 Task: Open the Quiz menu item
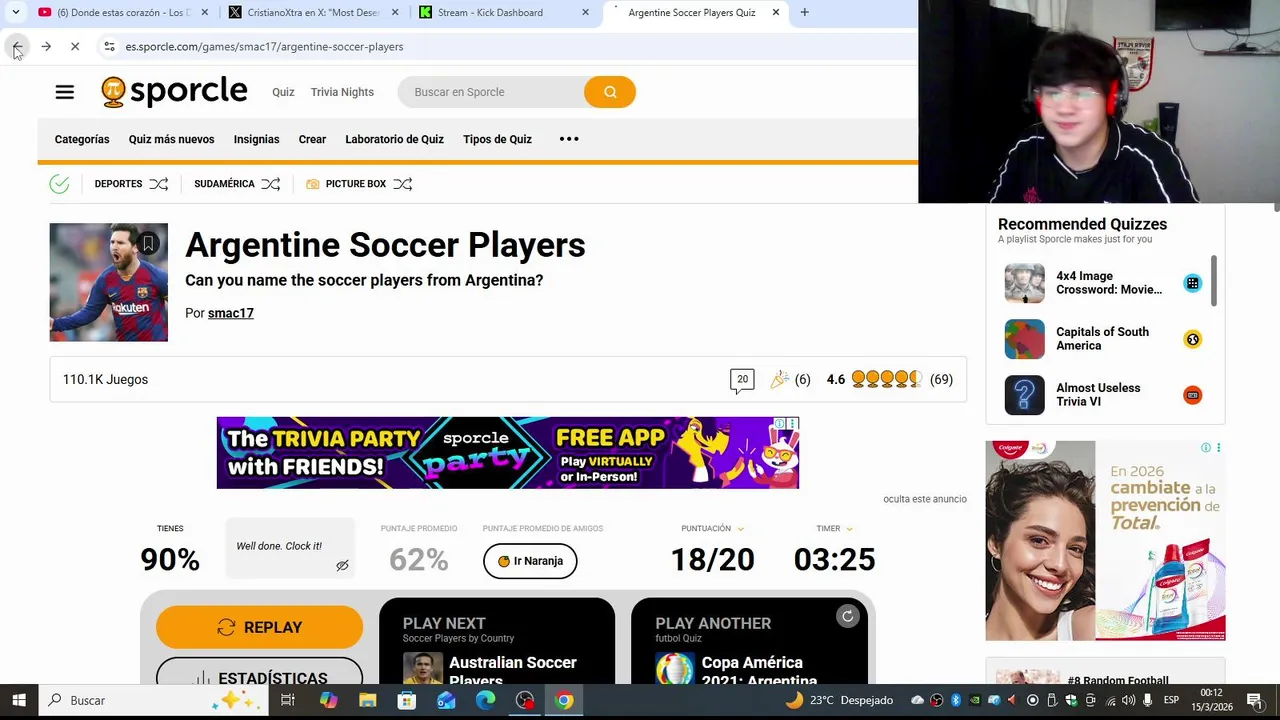pos(283,92)
